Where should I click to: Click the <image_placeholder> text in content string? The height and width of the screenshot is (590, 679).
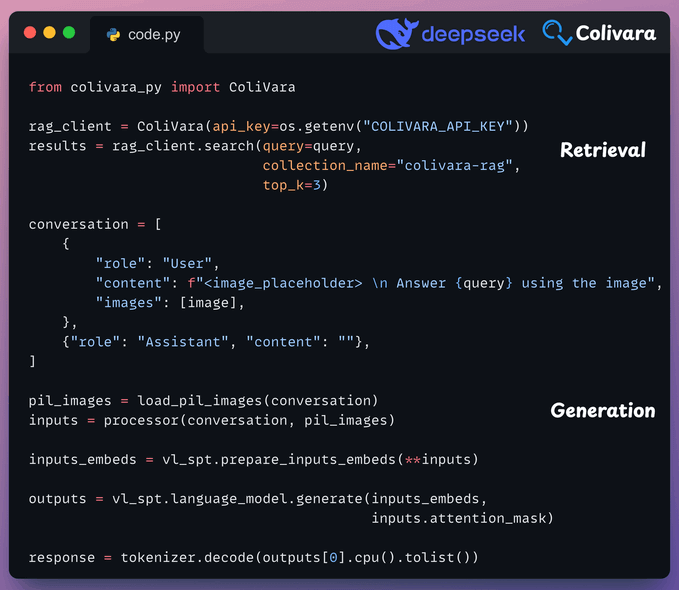(283, 283)
